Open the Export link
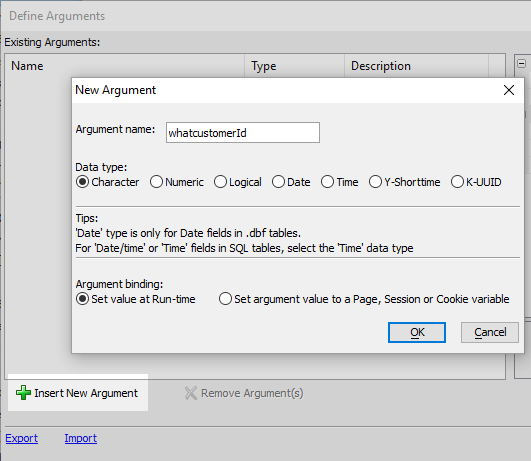 tap(22, 438)
